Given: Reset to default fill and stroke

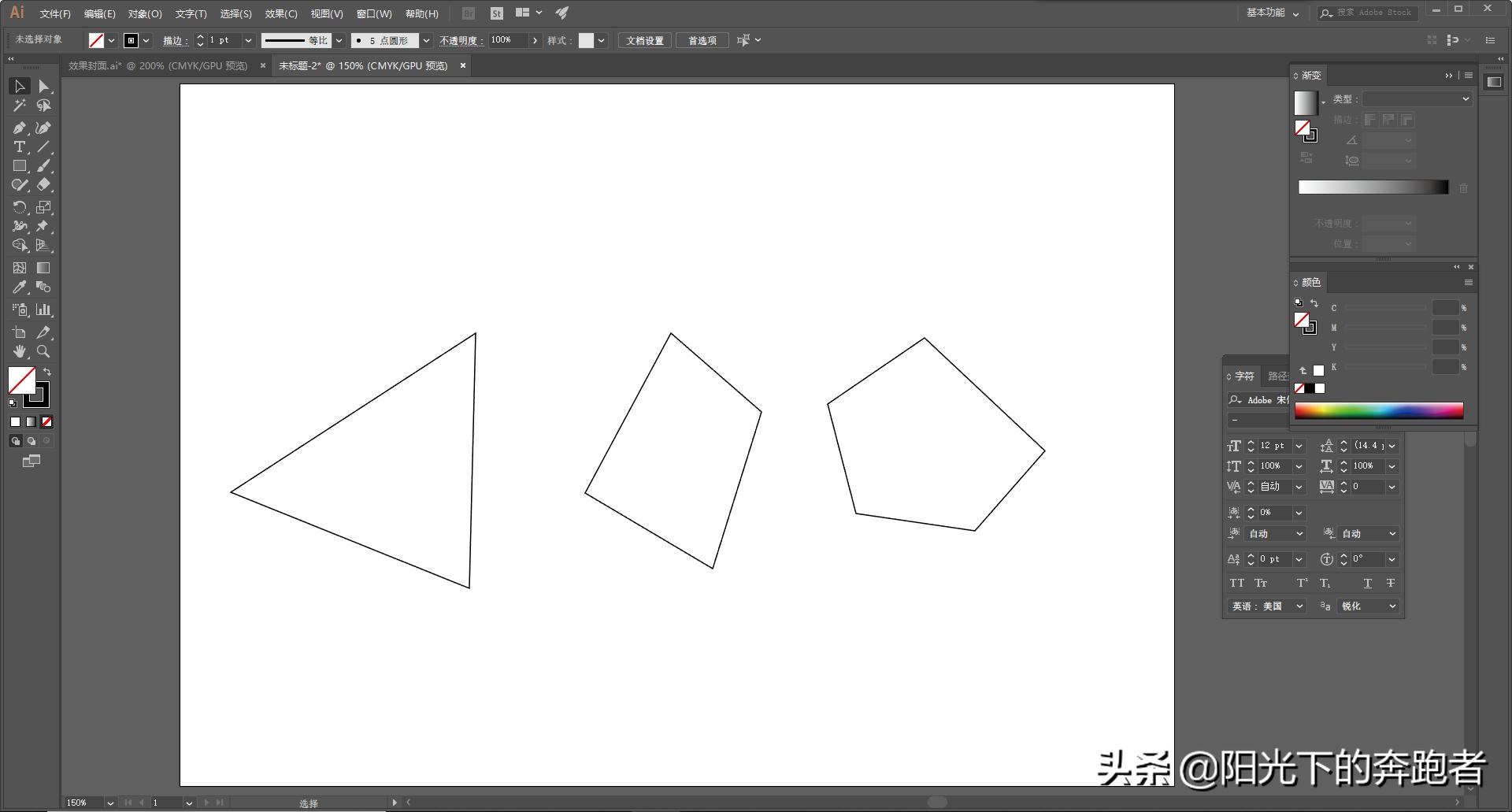Looking at the screenshot, I should point(12,402).
